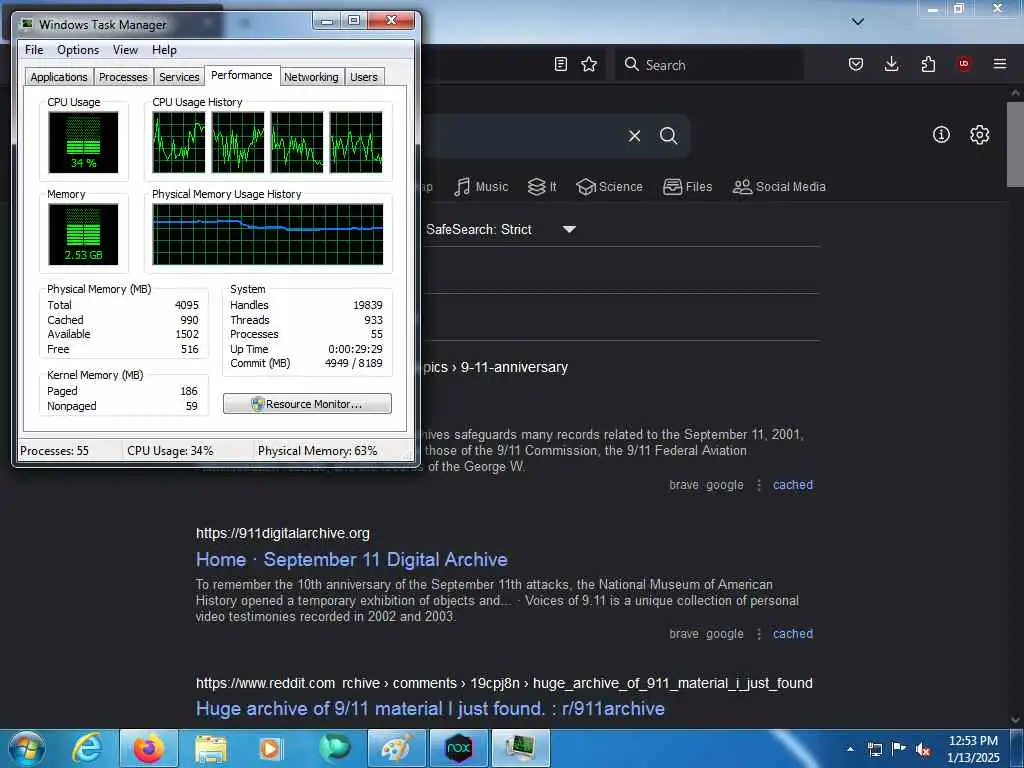The height and width of the screenshot is (768, 1024).
Task: Click the CPU Usage 34% gauge
Action: (84, 142)
